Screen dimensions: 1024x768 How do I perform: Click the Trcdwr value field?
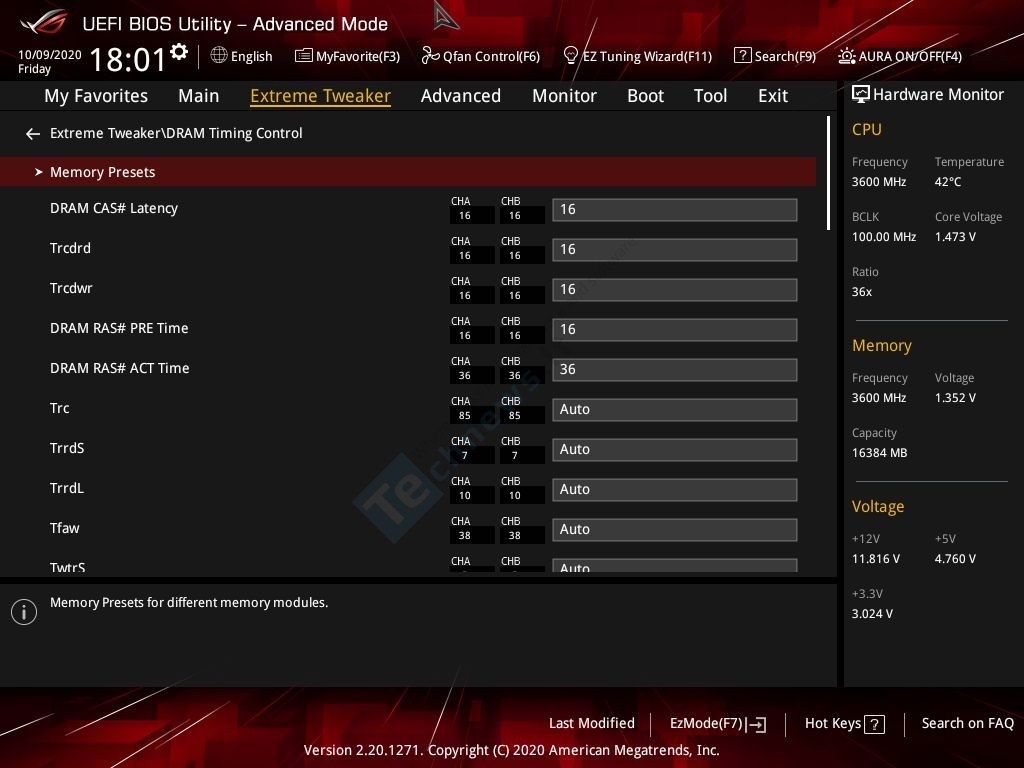tap(675, 289)
